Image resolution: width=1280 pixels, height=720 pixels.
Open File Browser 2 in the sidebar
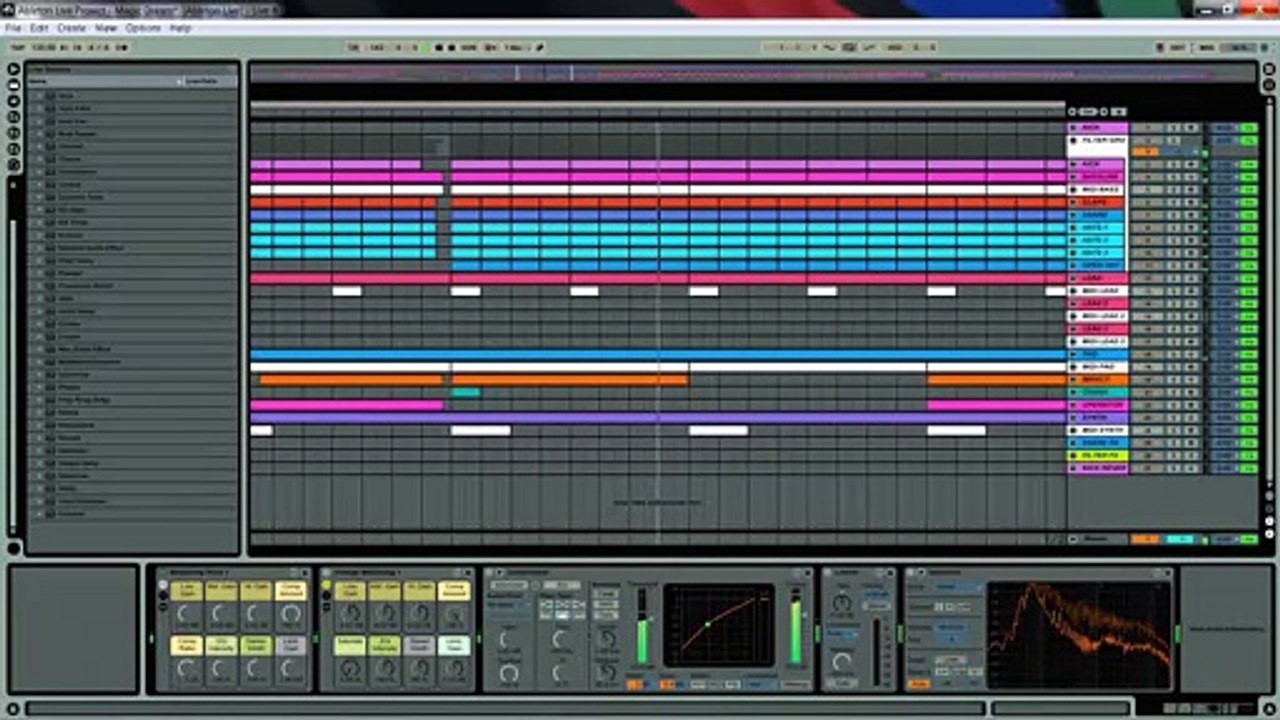(14, 133)
